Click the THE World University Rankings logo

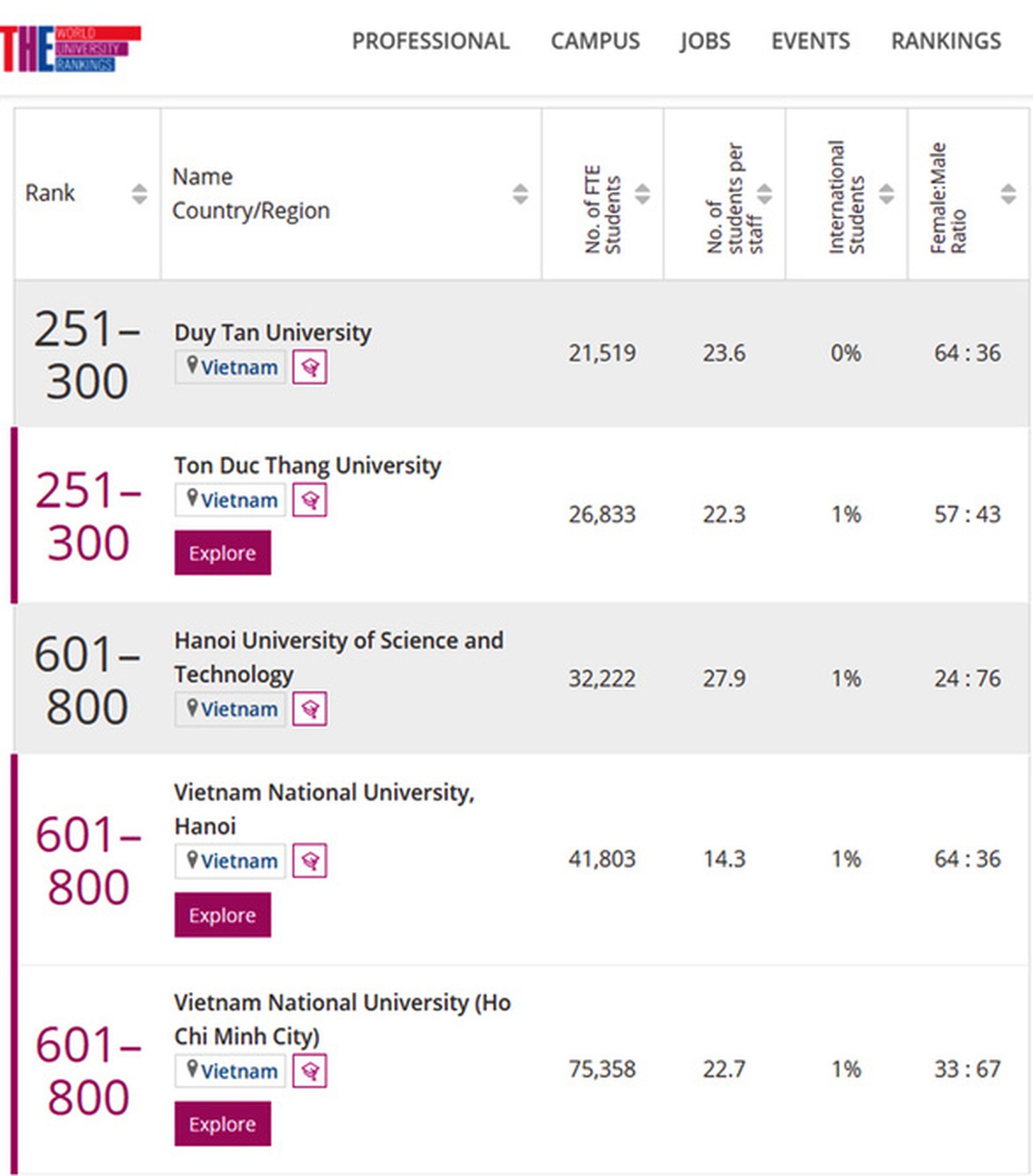70,49
